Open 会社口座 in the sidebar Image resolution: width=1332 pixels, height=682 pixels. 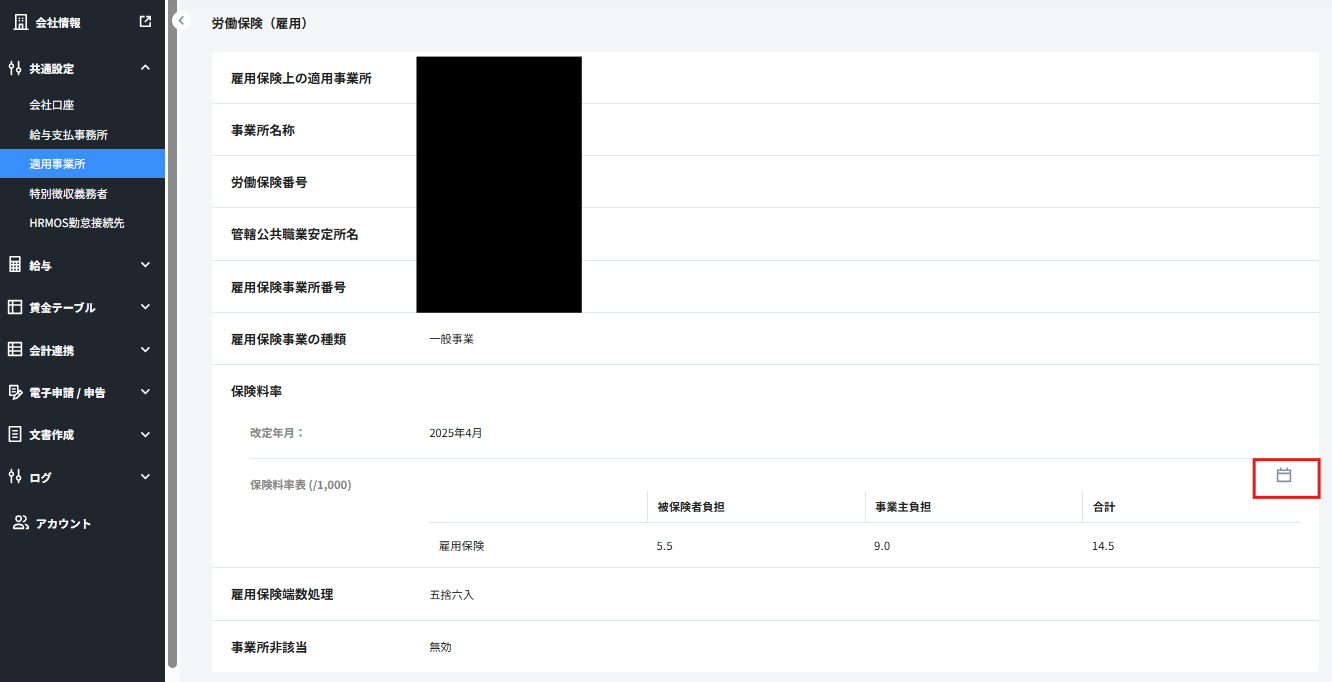pos(52,105)
